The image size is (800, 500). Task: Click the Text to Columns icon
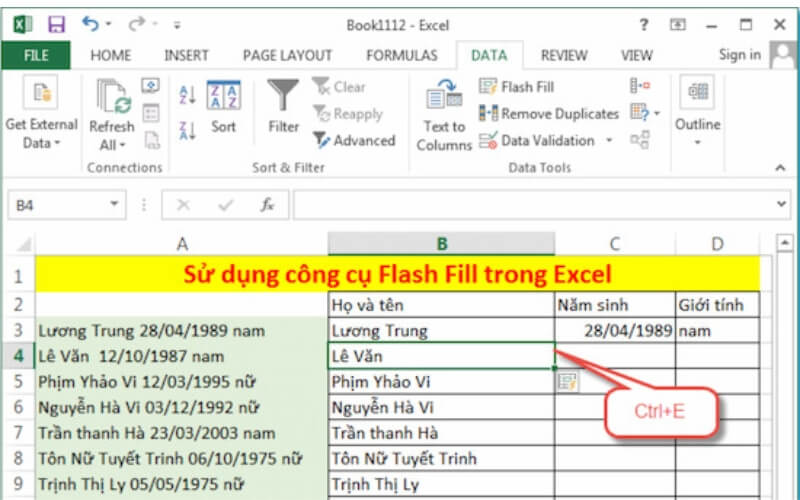point(444,96)
